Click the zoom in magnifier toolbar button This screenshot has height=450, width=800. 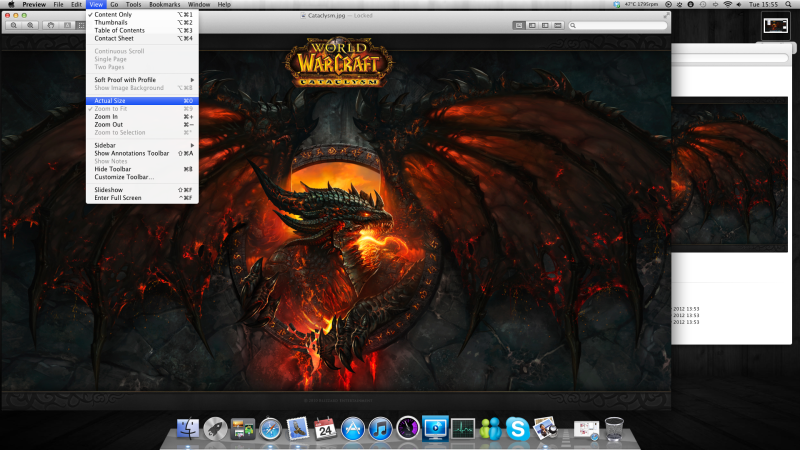coord(31,25)
